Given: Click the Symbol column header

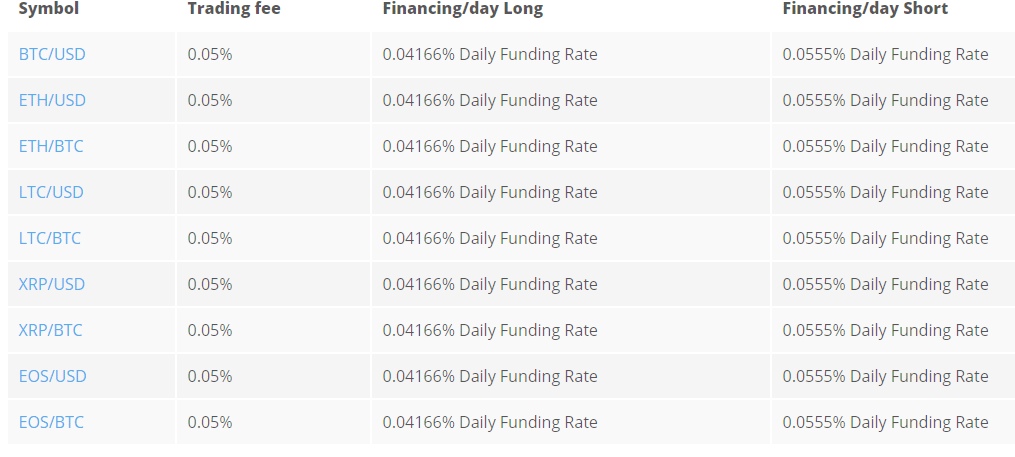Looking at the screenshot, I should coord(48,9).
